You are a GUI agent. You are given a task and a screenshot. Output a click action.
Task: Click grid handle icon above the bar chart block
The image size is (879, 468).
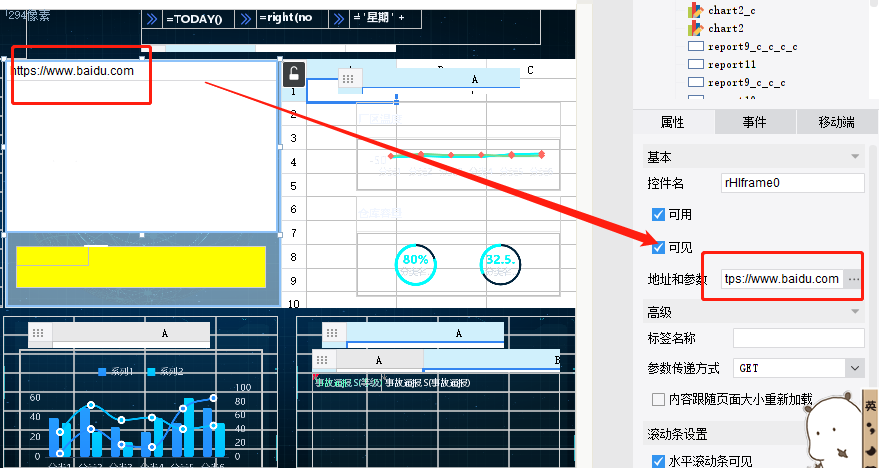[x=38, y=333]
